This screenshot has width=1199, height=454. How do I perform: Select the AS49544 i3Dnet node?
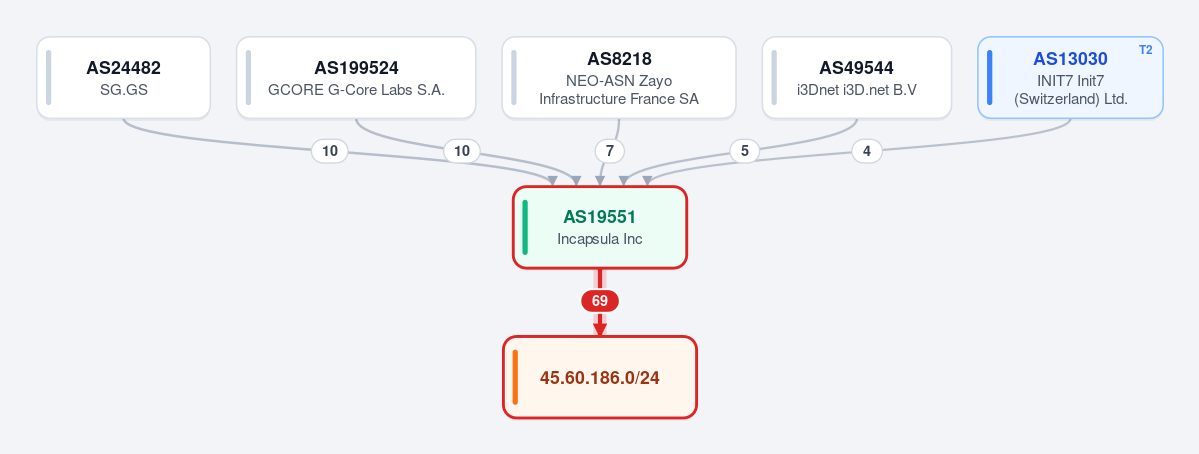[x=856, y=78]
